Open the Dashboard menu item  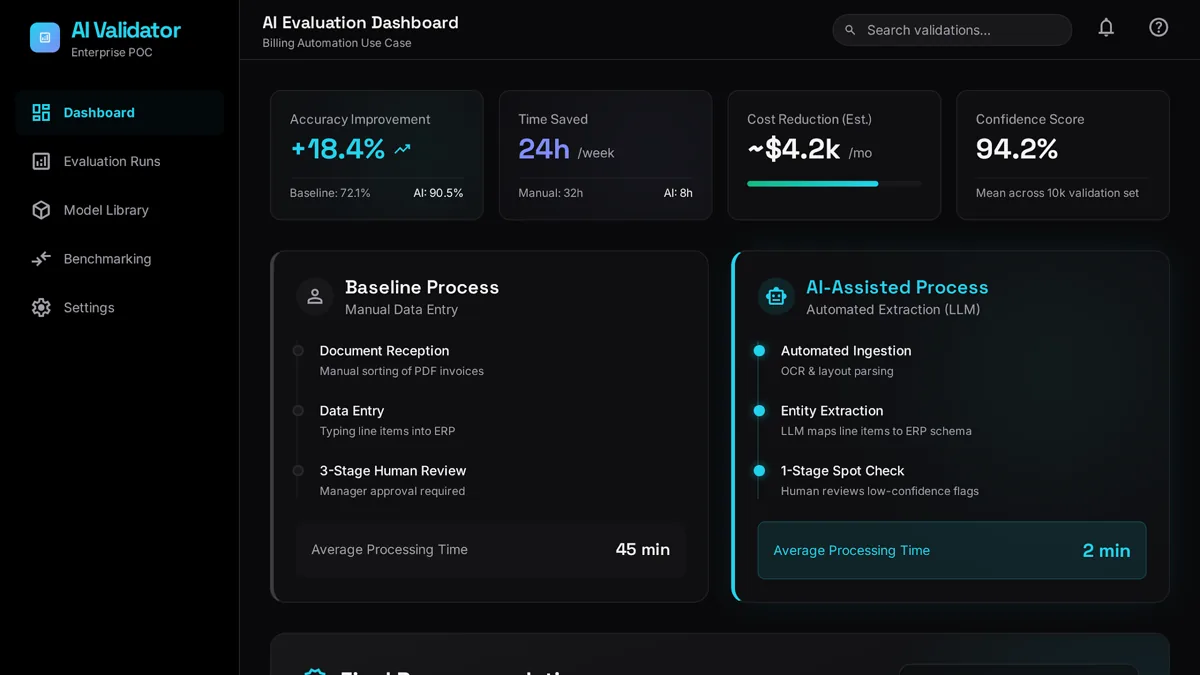(120, 113)
